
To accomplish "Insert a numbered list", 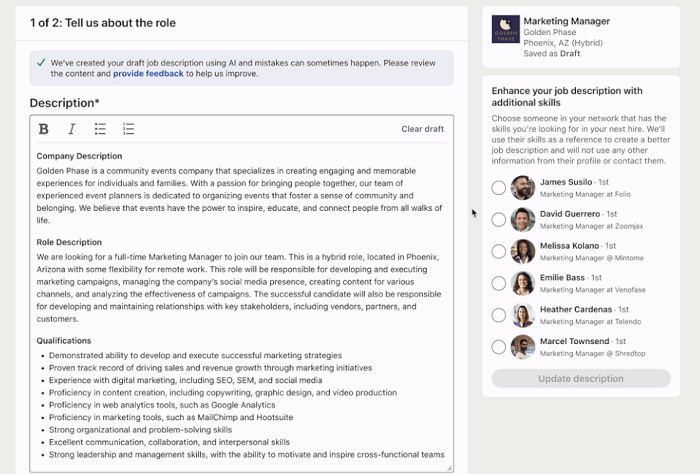I will (128, 129).
